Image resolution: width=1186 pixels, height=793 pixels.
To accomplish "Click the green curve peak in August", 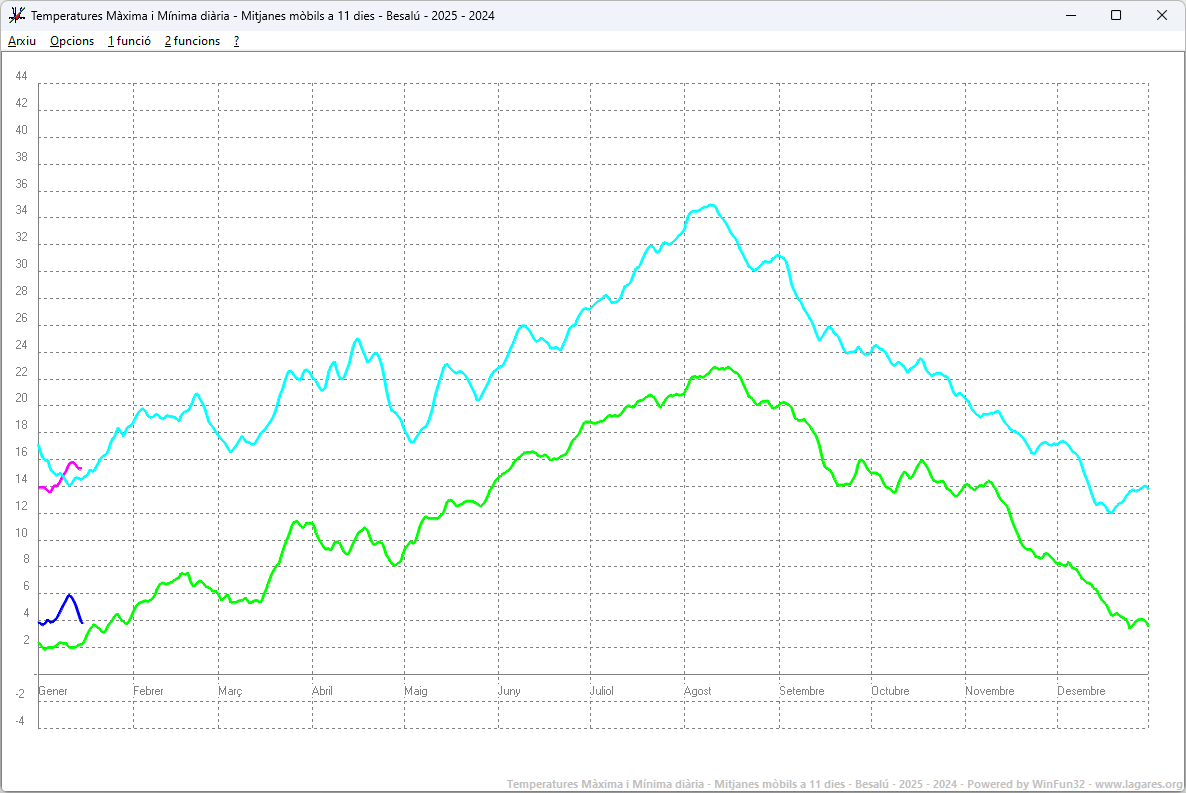I will pos(722,368).
